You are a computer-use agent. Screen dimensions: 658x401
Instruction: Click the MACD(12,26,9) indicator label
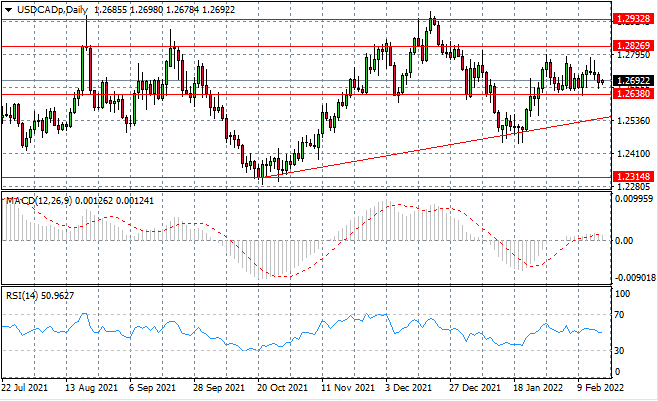coord(39,201)
